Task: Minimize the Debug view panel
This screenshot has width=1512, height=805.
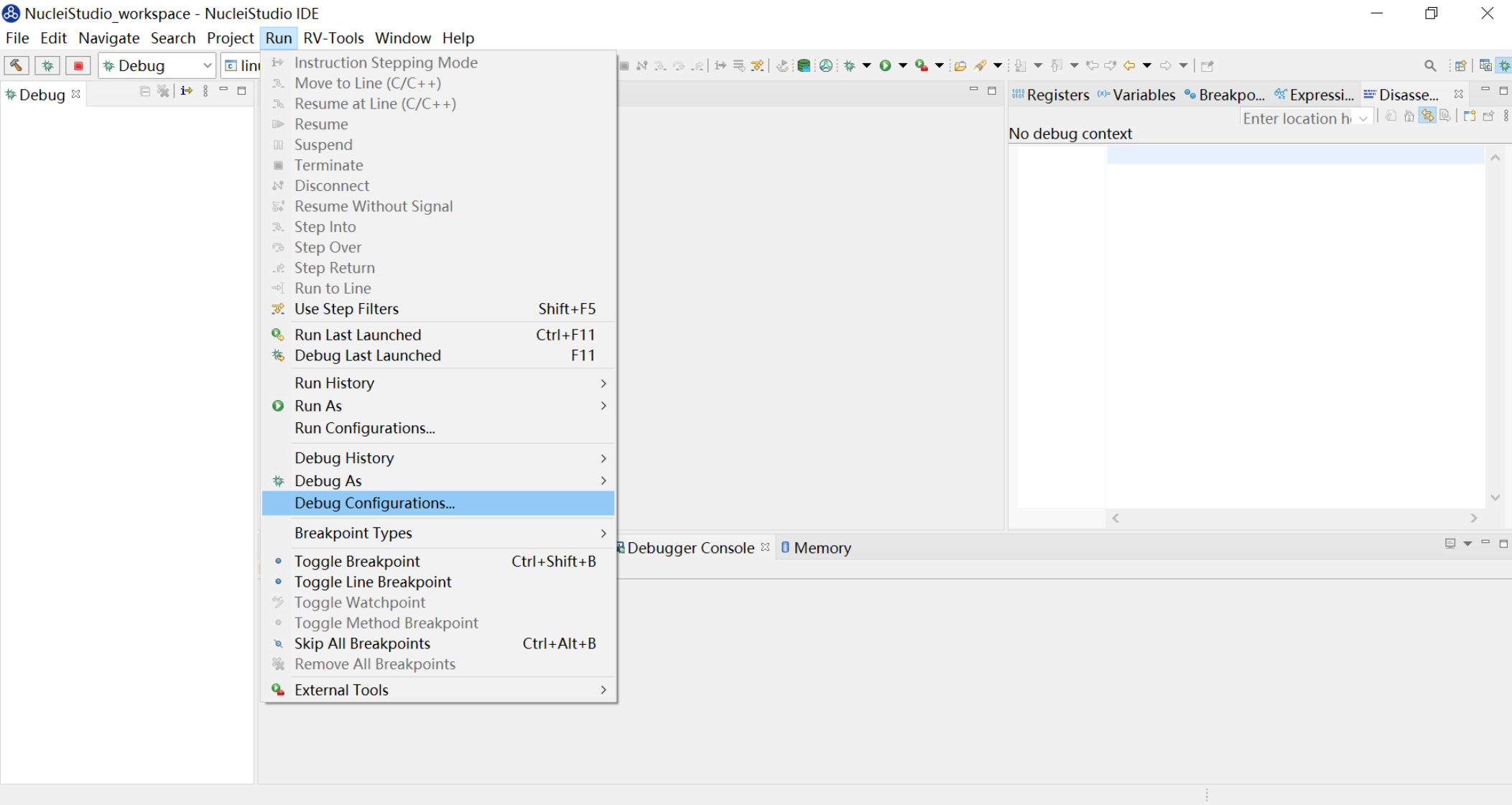Action: coord(223,90)
